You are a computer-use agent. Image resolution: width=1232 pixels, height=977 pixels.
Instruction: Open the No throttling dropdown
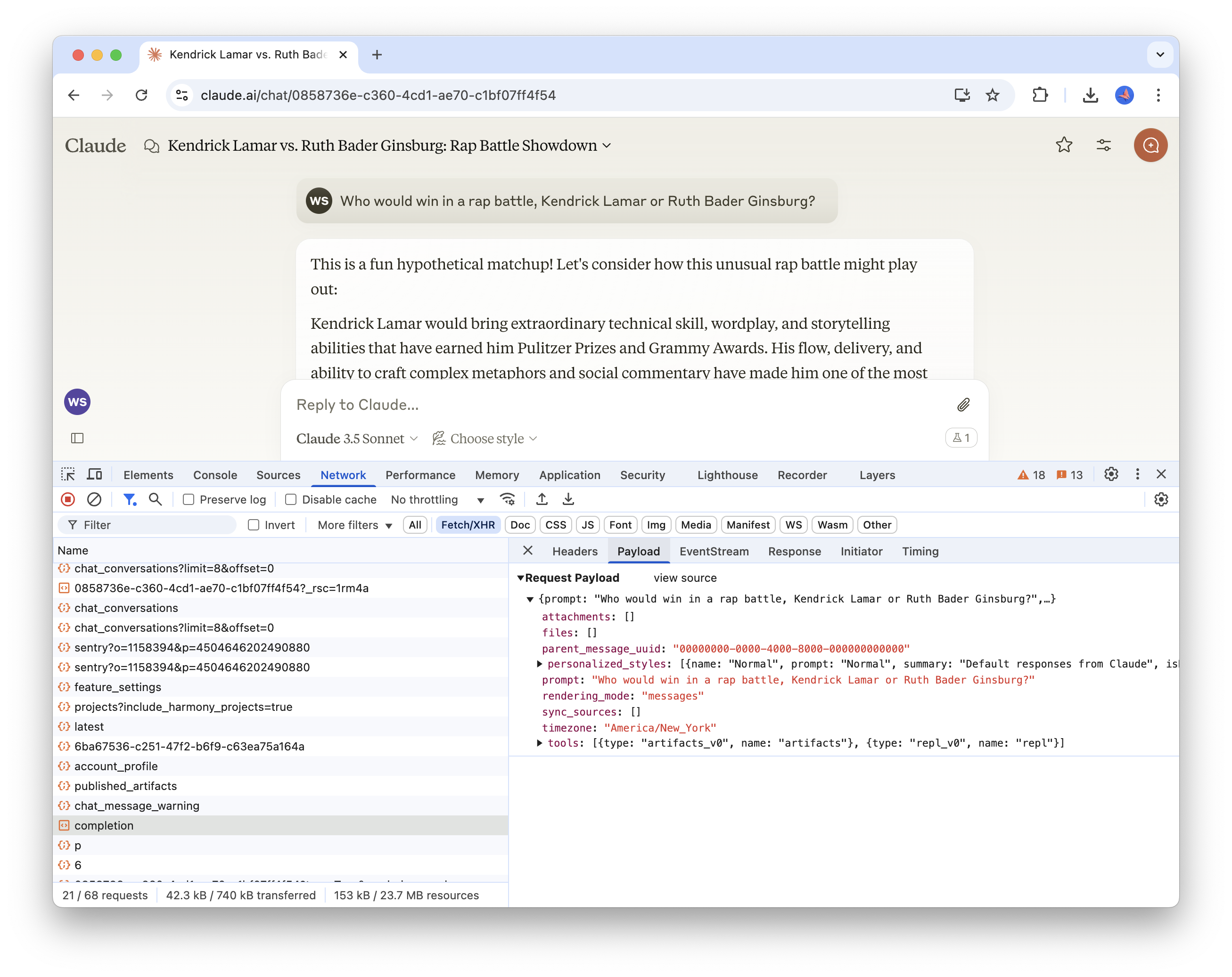coord(437,500)
